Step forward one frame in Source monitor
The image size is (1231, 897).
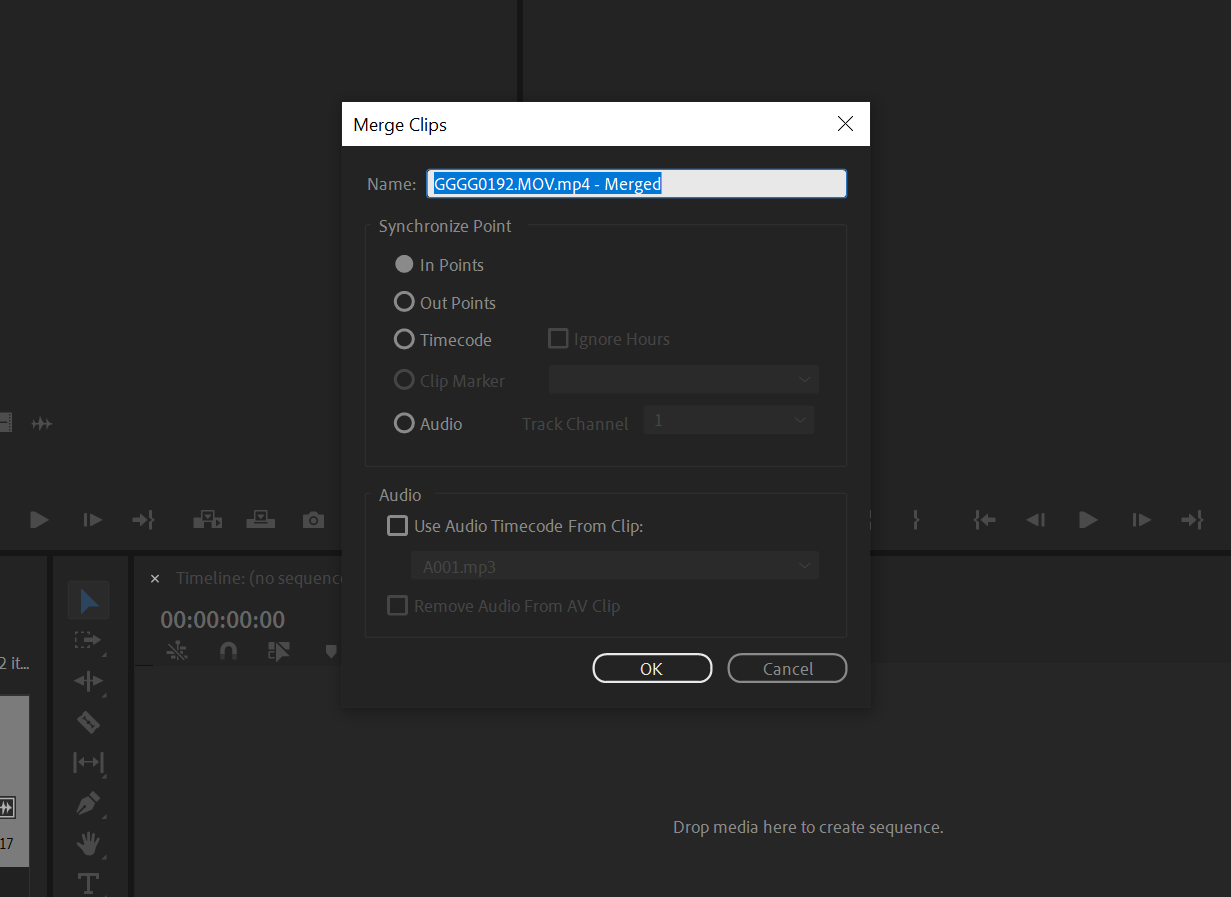click(x=92, y=520)
